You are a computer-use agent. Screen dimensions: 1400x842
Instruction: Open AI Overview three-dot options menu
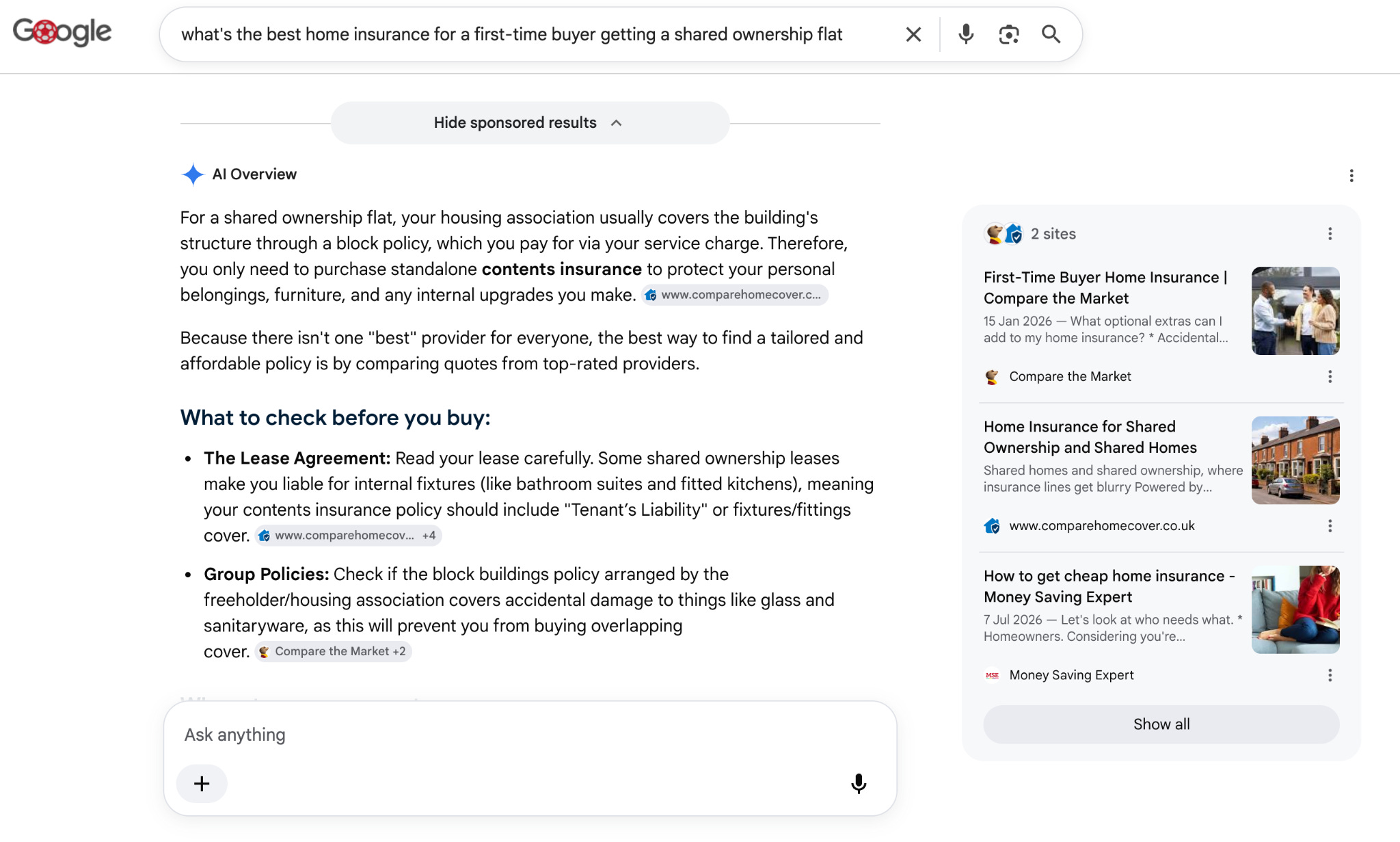point(1351,176)
